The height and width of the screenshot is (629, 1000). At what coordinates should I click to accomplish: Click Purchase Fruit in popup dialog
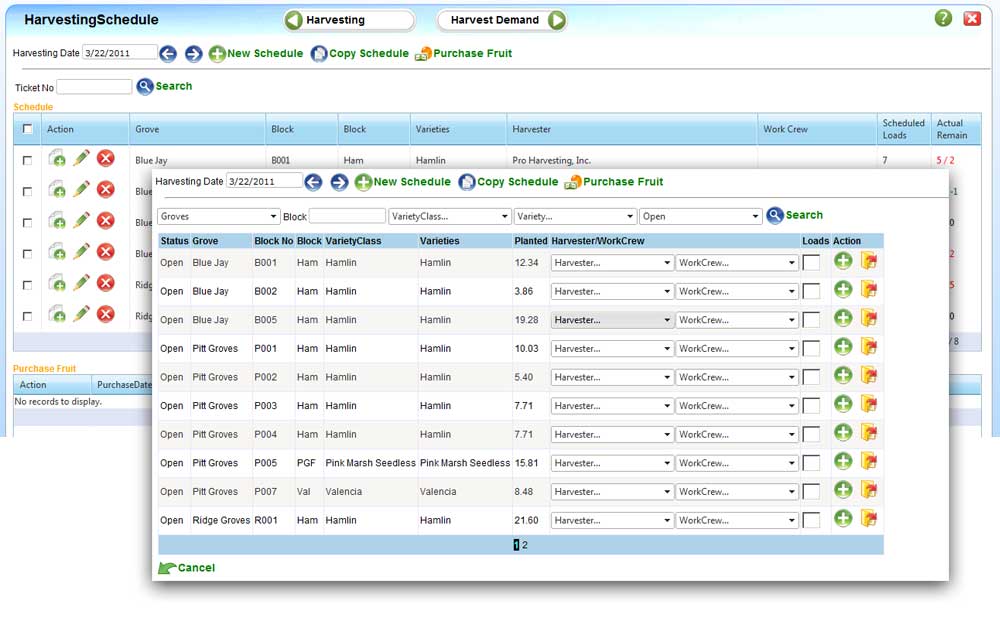614,182
